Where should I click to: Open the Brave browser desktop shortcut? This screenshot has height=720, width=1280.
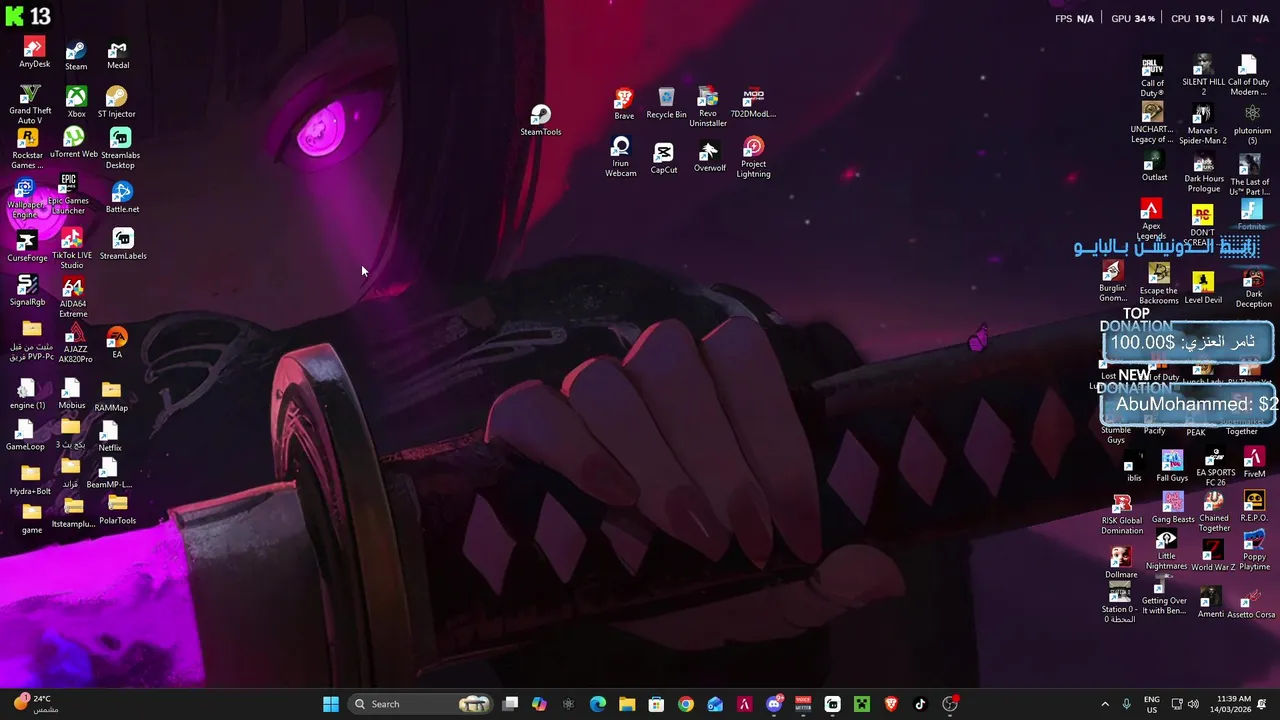point(624,104)
